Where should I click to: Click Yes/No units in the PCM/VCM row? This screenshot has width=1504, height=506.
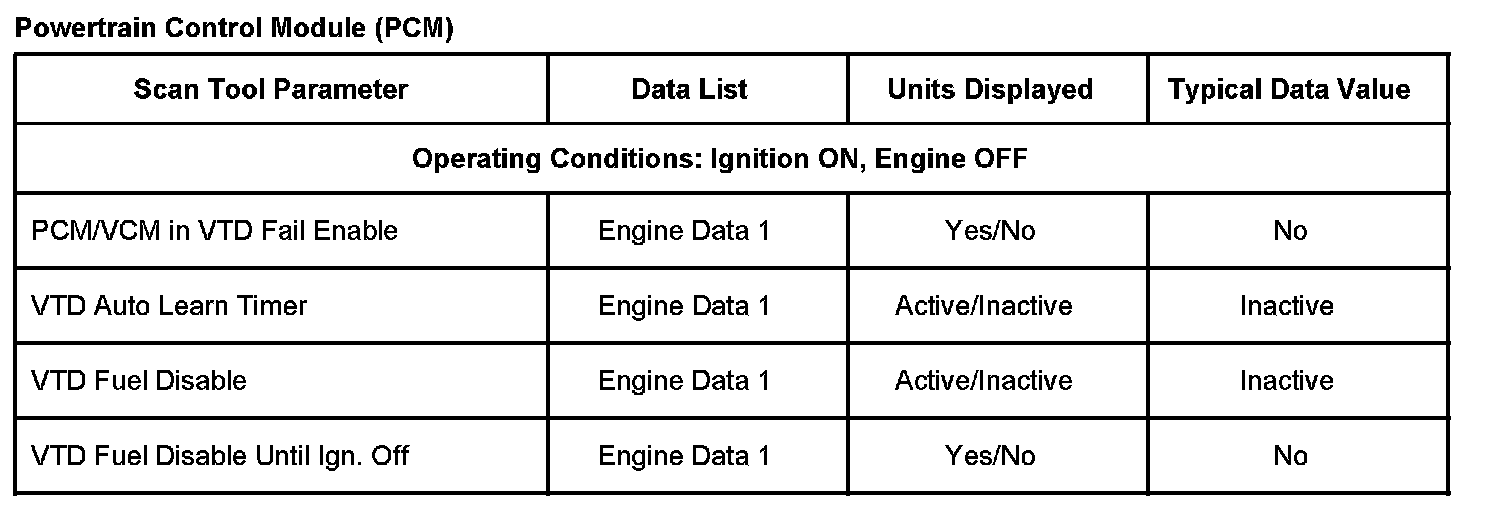point(990,231)
